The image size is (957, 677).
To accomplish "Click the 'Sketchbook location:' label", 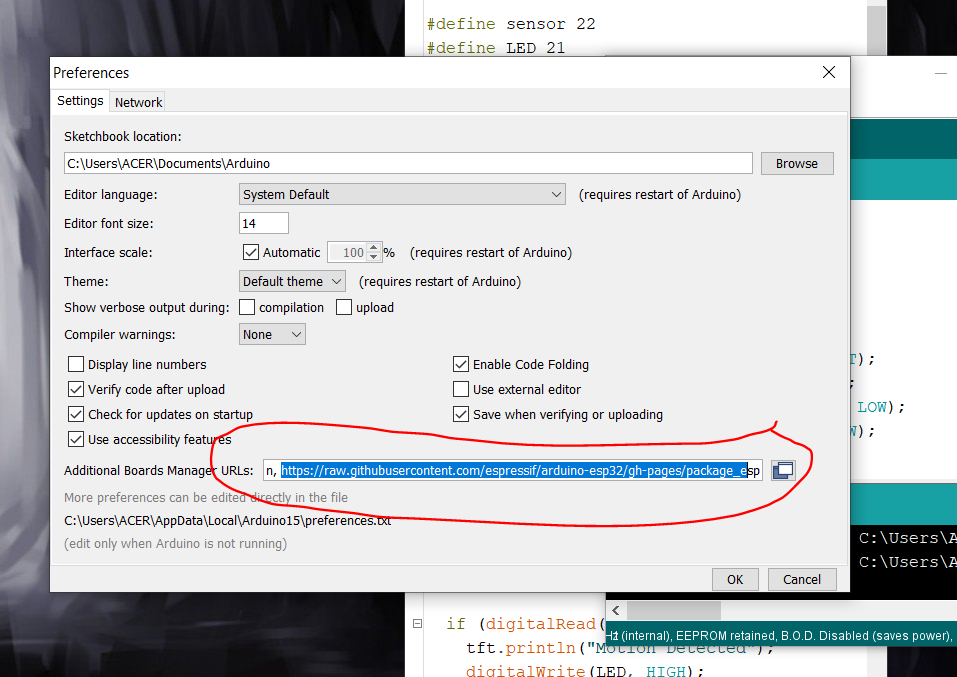I will tap(123, 137).
